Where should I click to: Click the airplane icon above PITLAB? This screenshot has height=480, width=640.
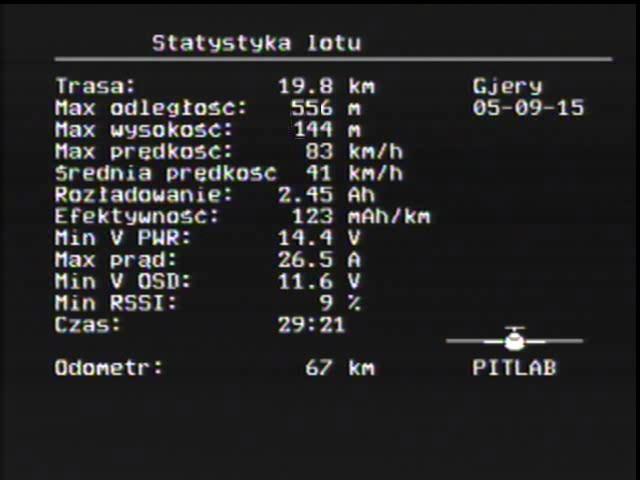[514, 339]
